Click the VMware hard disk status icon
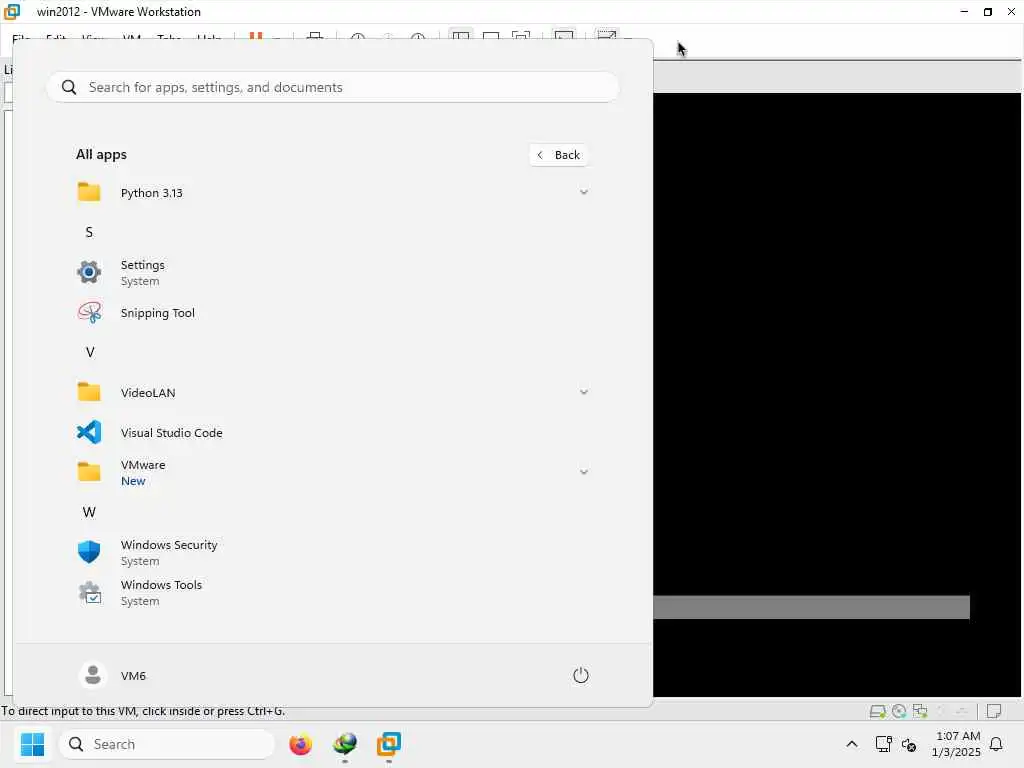 [877, 711]
